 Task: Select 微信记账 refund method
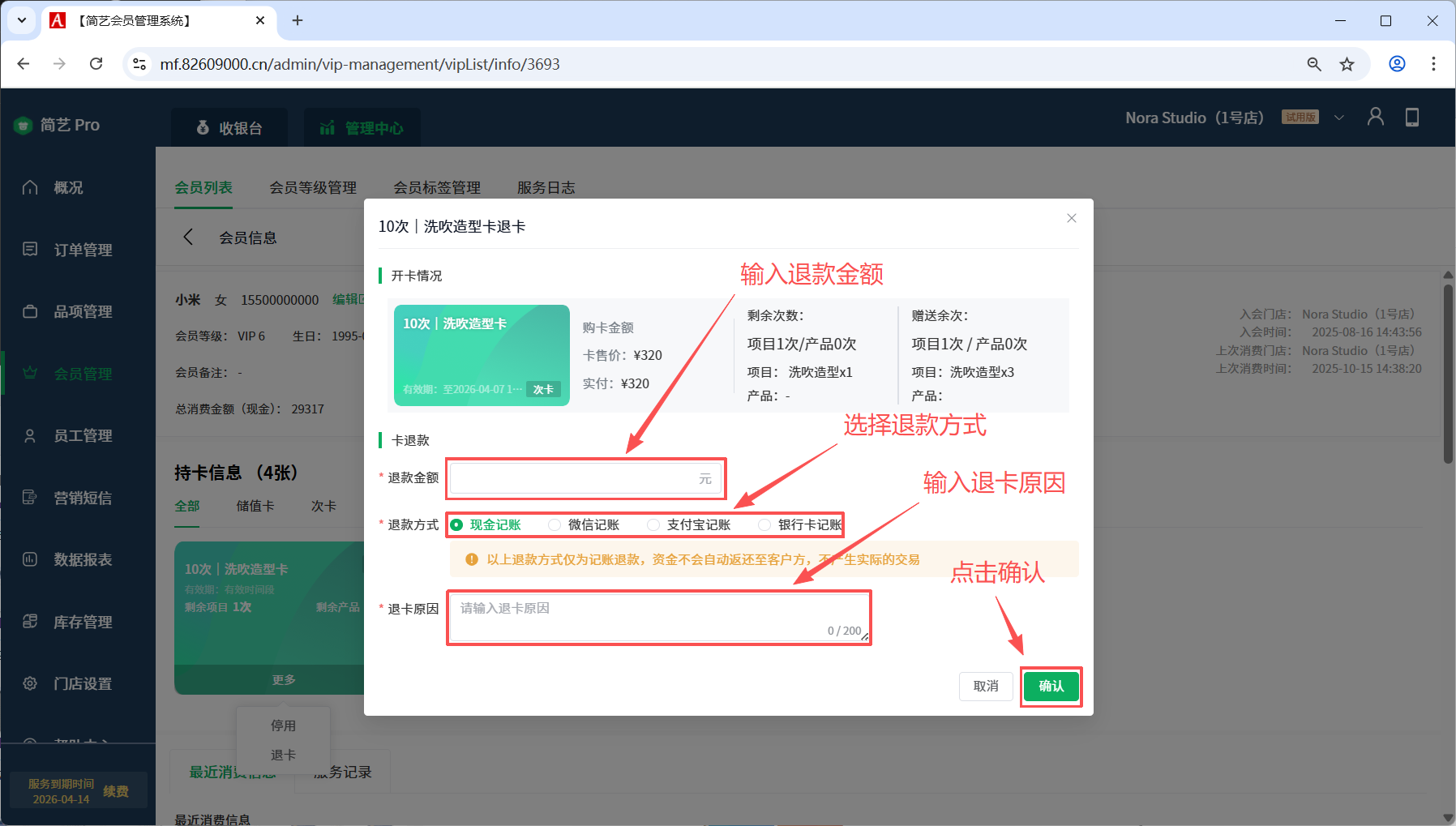tap(555, 525)
